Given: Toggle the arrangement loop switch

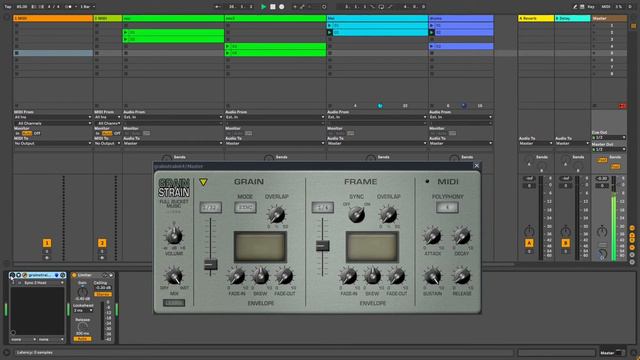Looking at the screenshot, I should [x=381, y=7].
